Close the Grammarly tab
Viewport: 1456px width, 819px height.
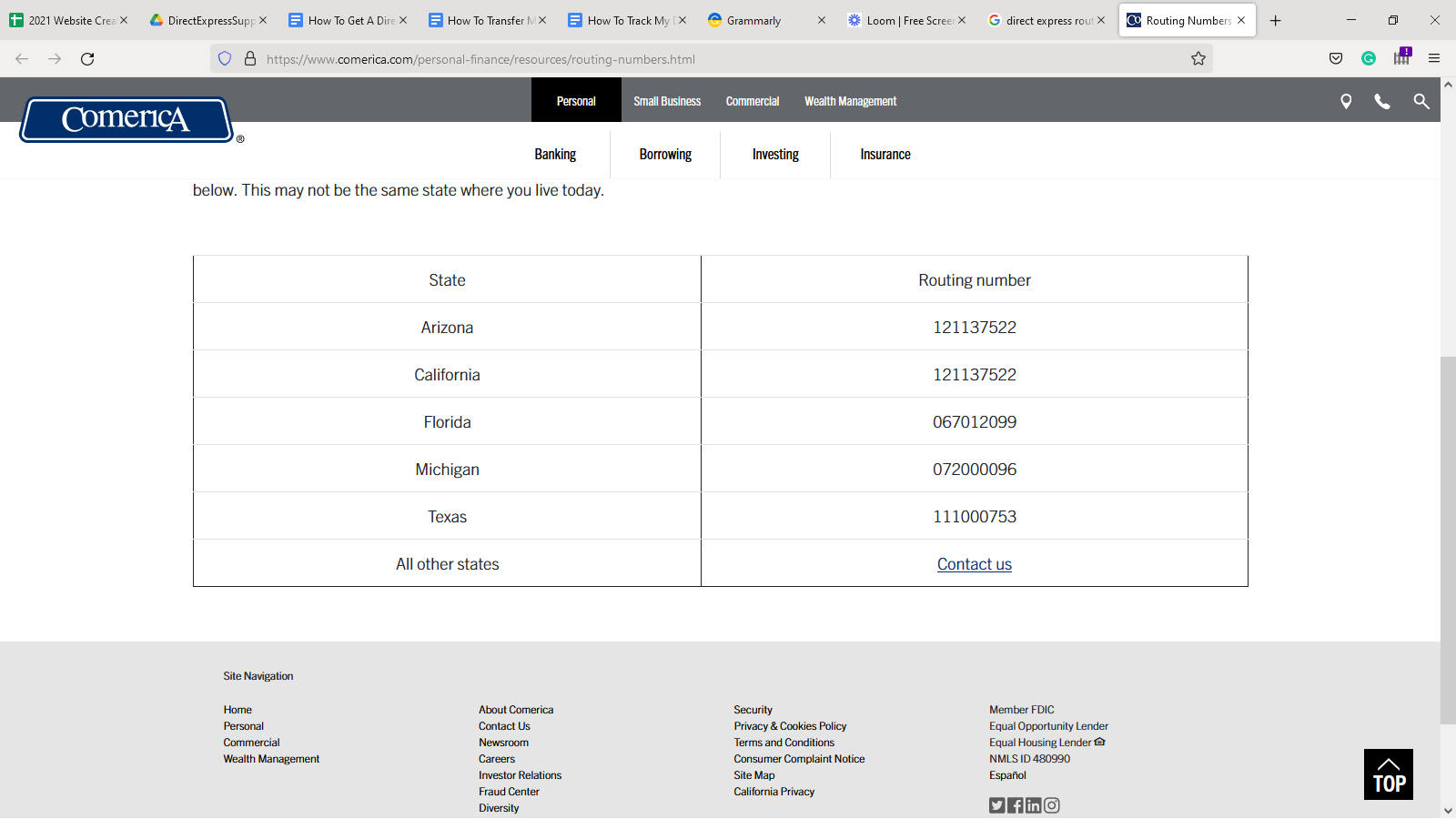[x=822, y=20]
